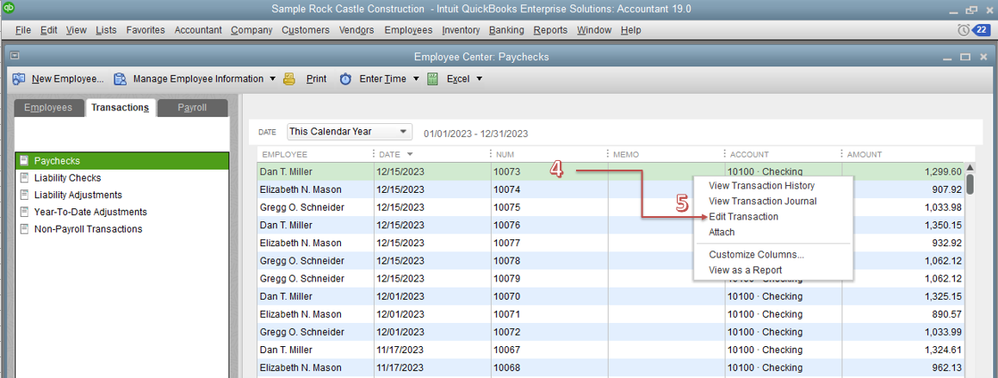Open the Help menu
The width and height of the screenshot is (998, 378).
tap(631, 30)
